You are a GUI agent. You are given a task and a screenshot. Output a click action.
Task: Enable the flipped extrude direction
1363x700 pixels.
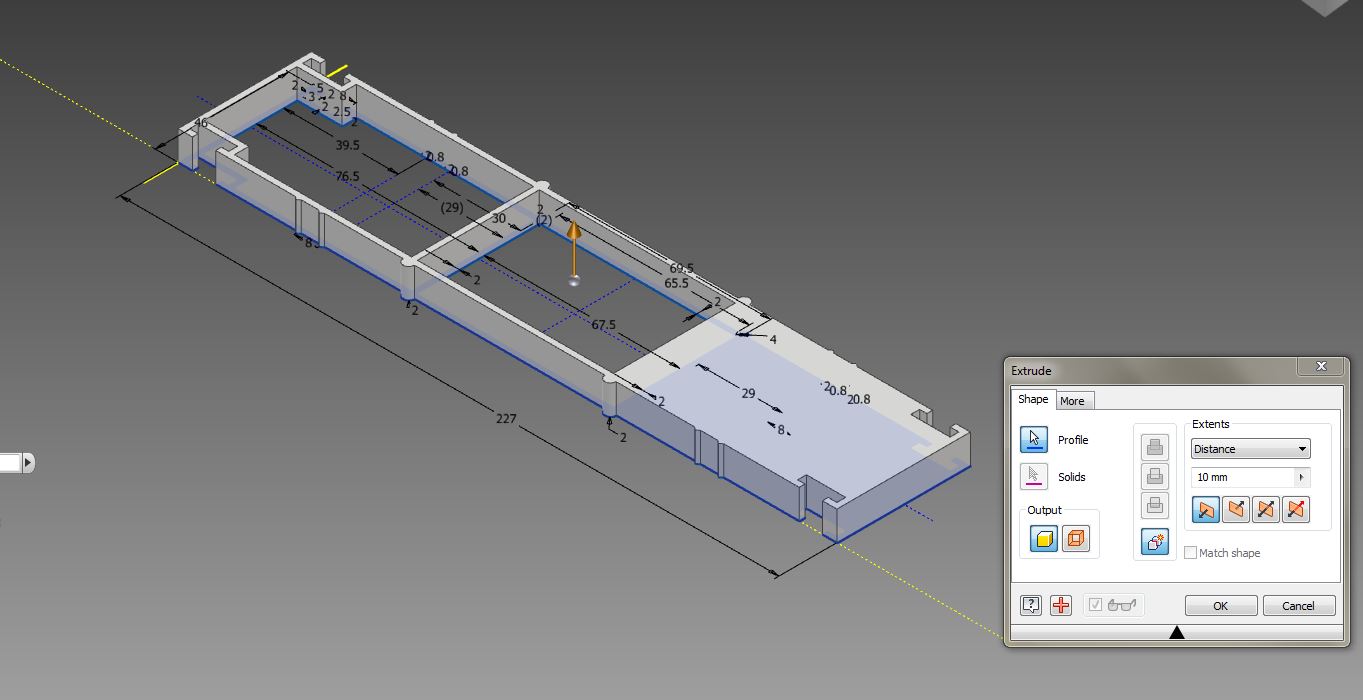tap(1236, 510)
